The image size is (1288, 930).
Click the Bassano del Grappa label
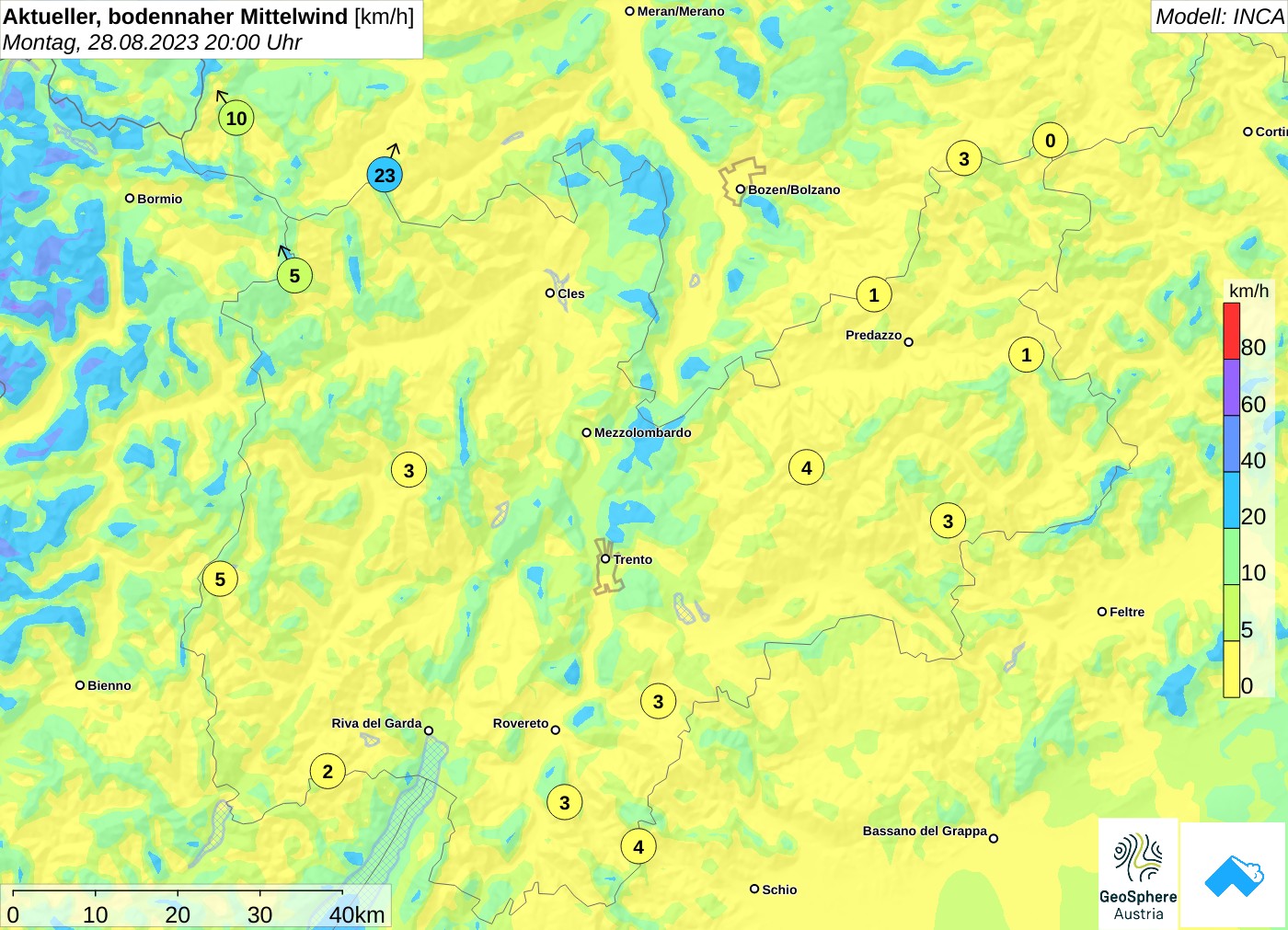point(925,831)
